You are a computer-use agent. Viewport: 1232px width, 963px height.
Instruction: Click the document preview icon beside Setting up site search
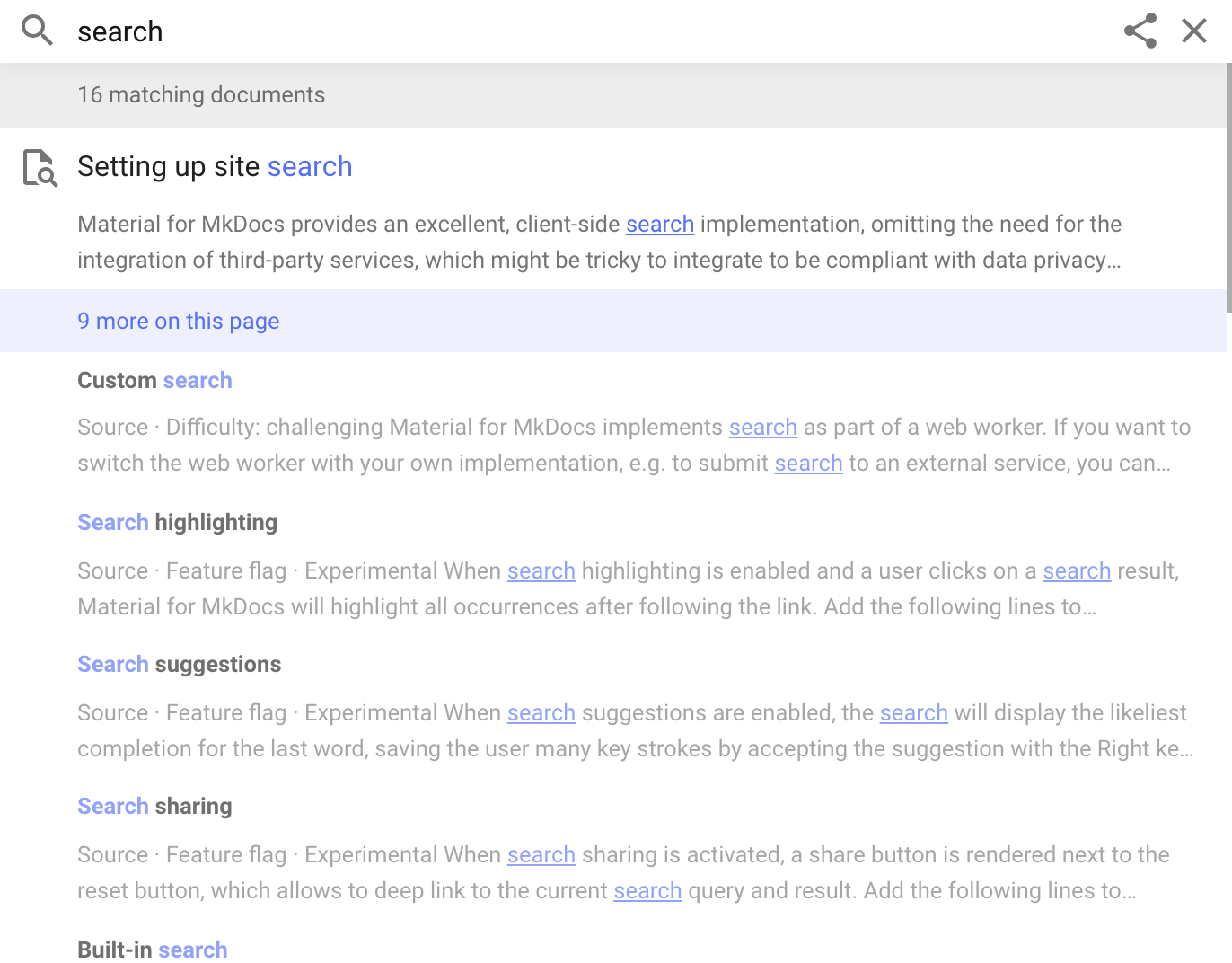[x=38, y=170]
